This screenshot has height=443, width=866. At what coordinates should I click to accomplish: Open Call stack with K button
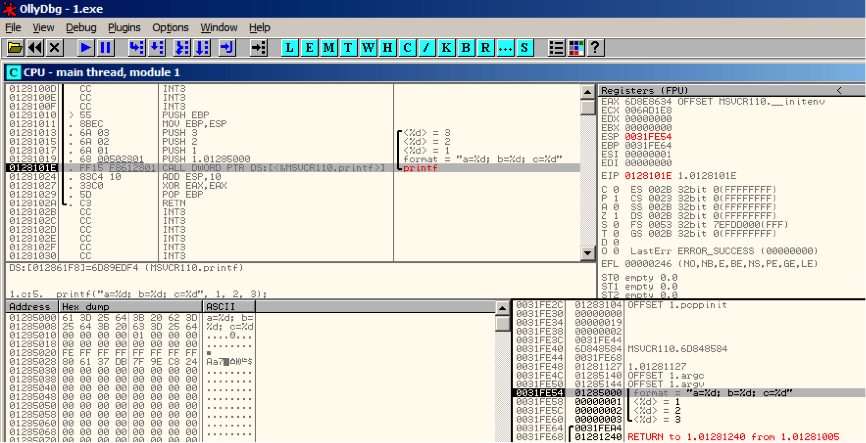click(446, 48)
